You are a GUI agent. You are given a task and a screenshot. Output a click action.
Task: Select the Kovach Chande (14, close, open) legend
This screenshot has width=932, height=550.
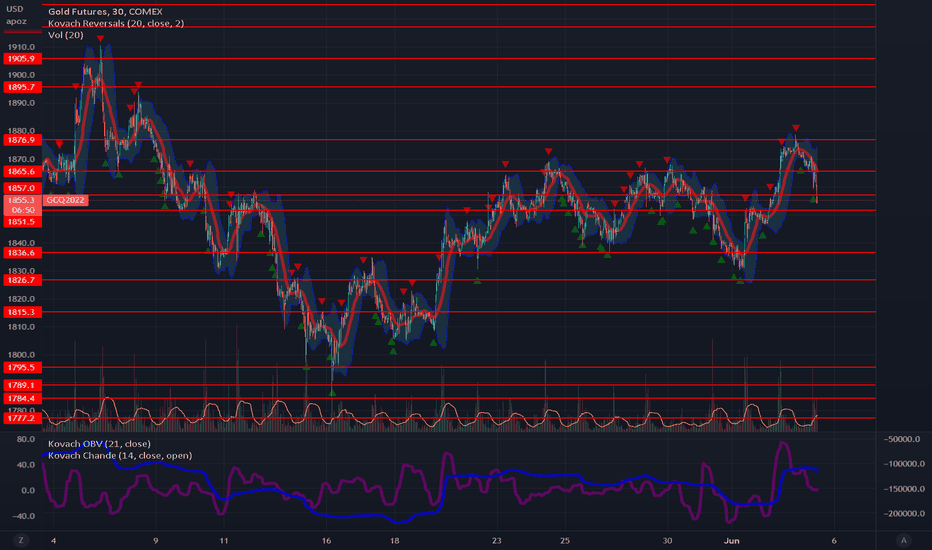click(x=120, y=455)
